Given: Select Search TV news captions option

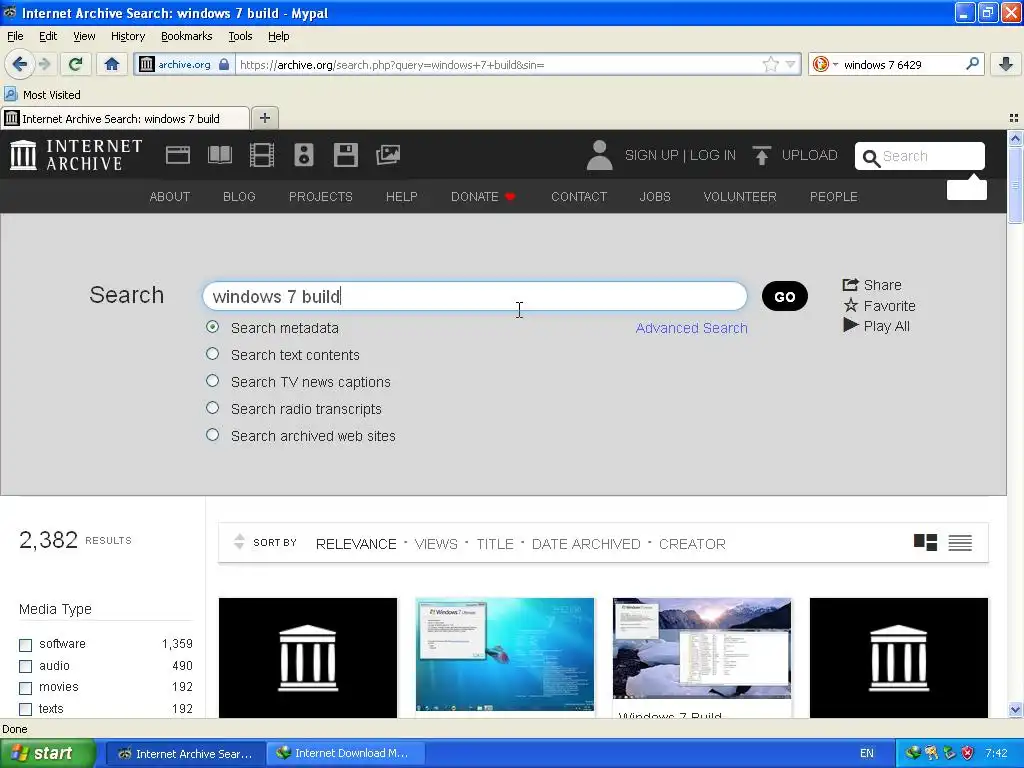Looking at the screenshot, I should point(212,381).
